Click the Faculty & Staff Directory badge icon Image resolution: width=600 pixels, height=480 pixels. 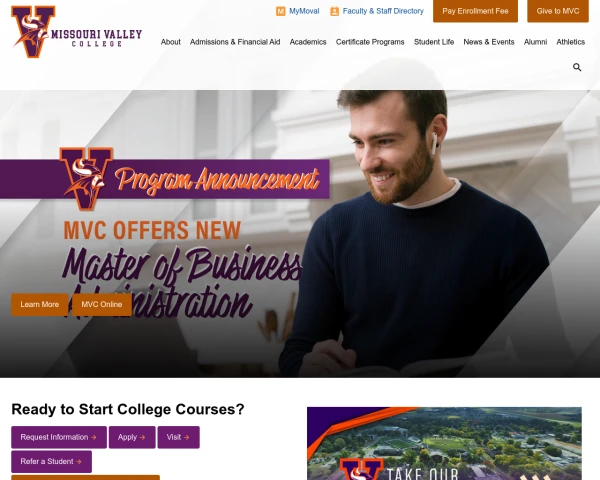click(334, 11)
